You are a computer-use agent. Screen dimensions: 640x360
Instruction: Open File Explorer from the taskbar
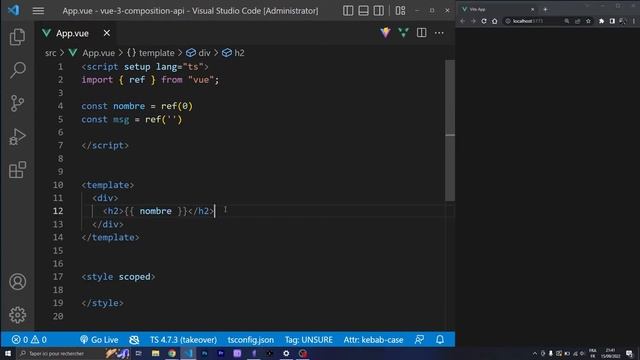[156, 353]
